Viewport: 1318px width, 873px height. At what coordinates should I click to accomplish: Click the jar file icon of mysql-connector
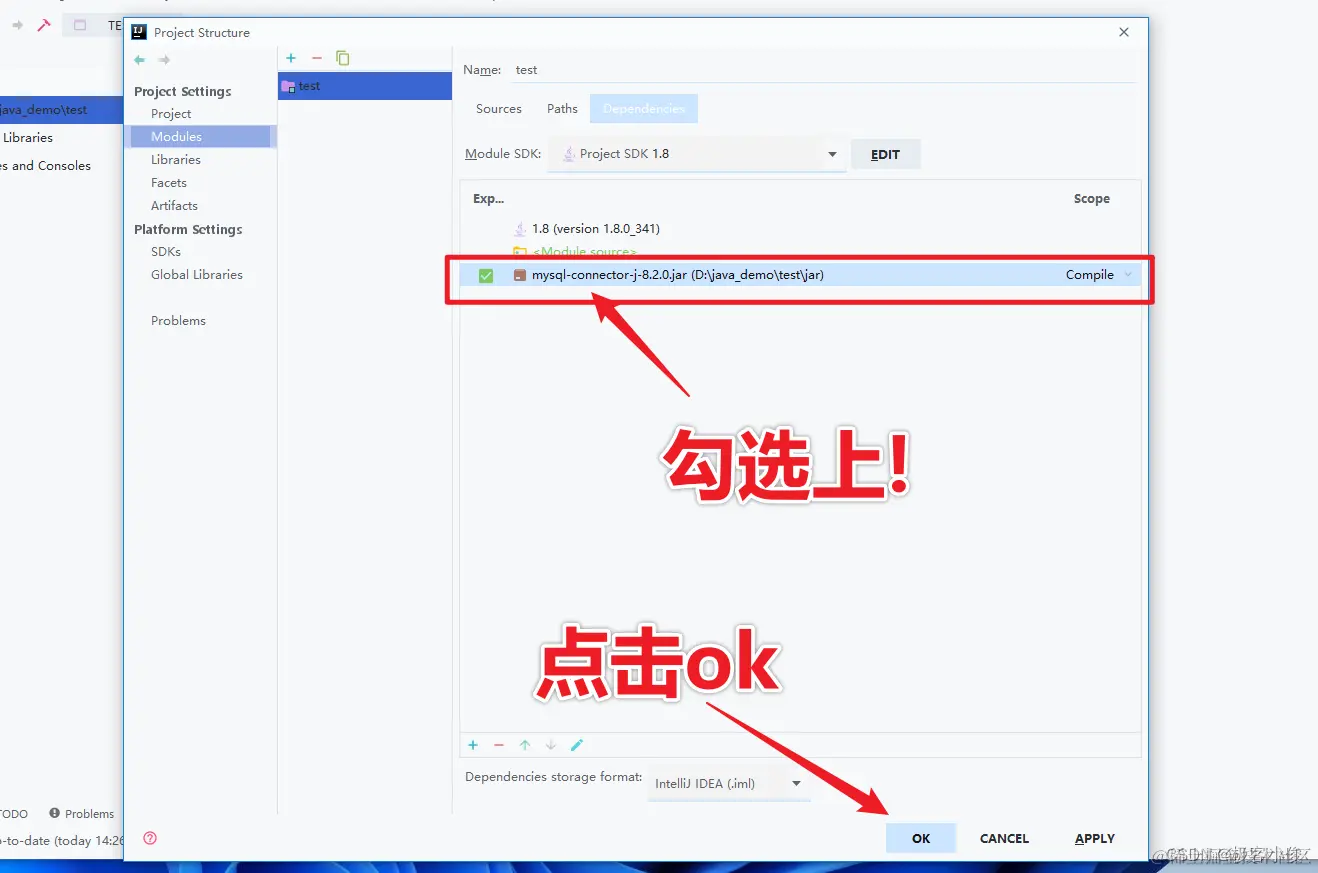coord(519,275)
